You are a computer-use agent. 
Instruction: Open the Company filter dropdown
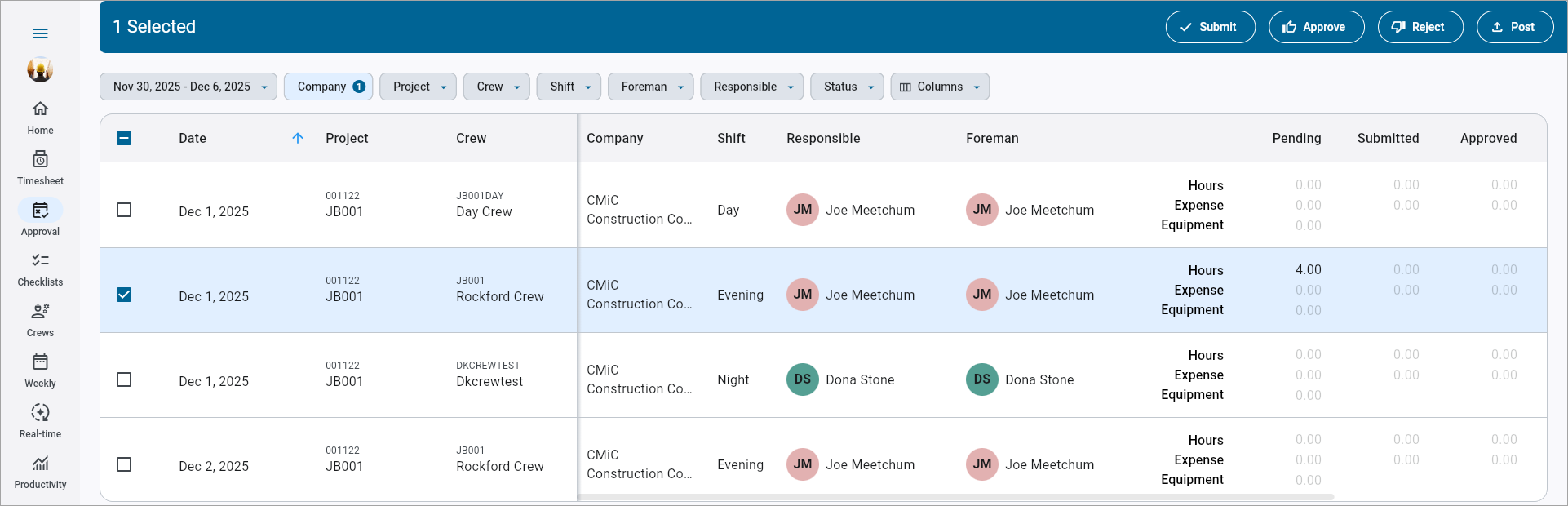(329, 87)
